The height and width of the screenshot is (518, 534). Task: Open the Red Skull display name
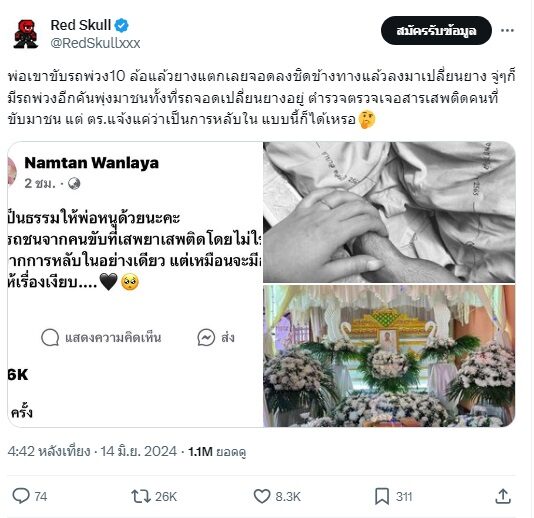point(81,25)
